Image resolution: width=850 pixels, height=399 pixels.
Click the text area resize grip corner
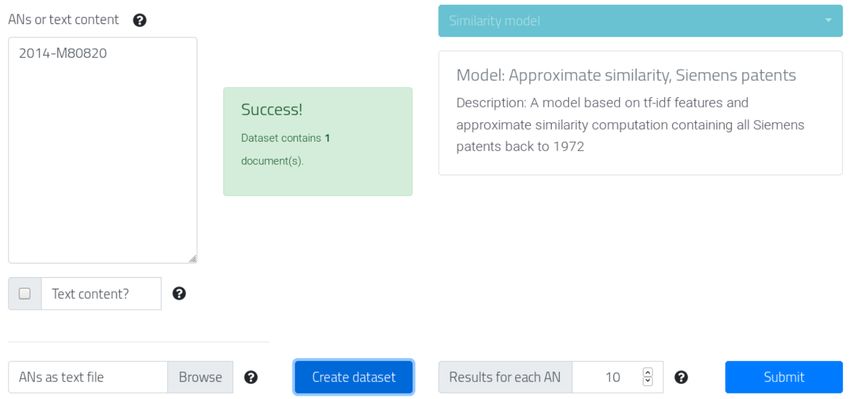tap(192, 259)
